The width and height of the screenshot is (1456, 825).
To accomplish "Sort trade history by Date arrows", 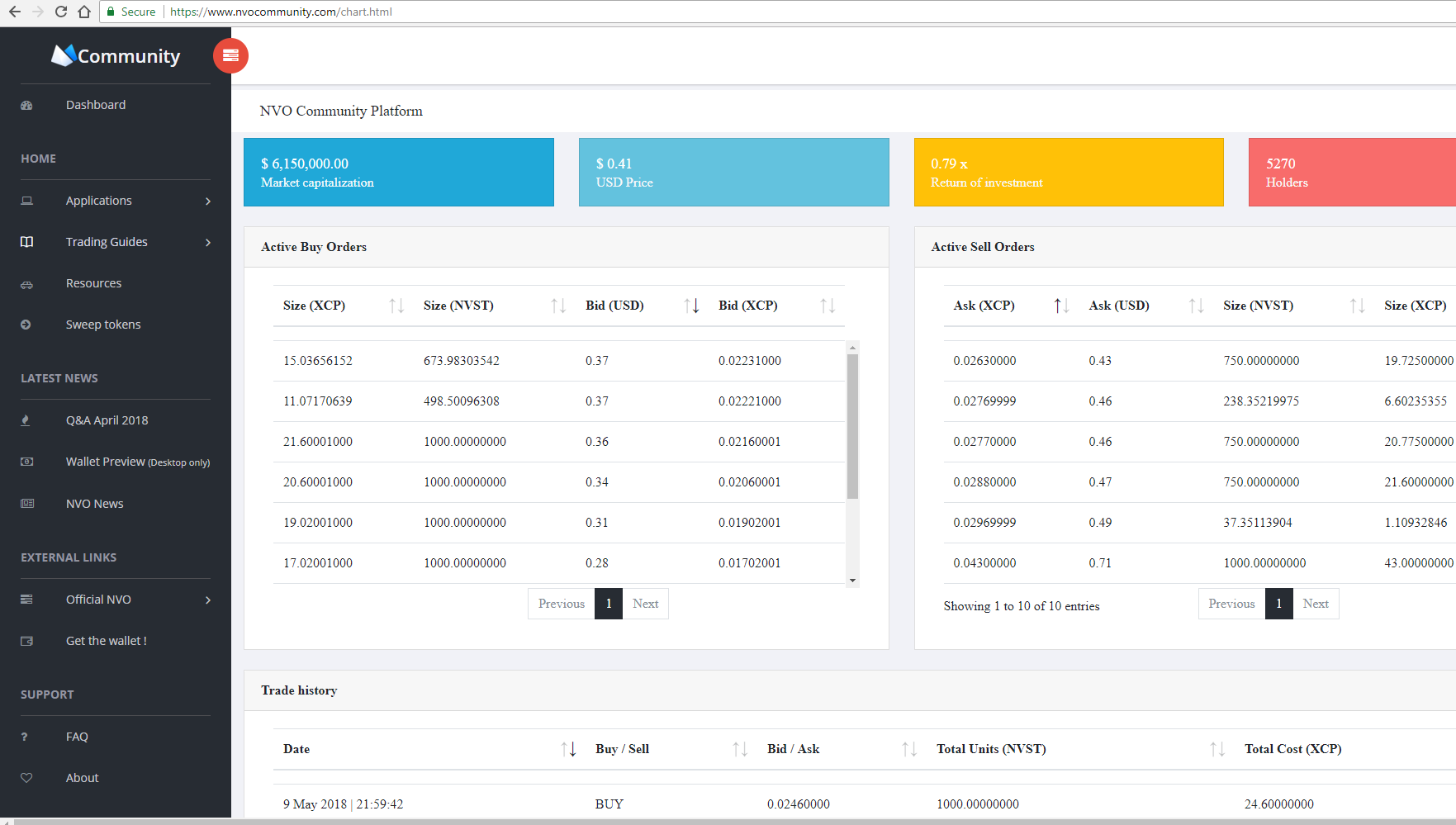I will [568, 749].
